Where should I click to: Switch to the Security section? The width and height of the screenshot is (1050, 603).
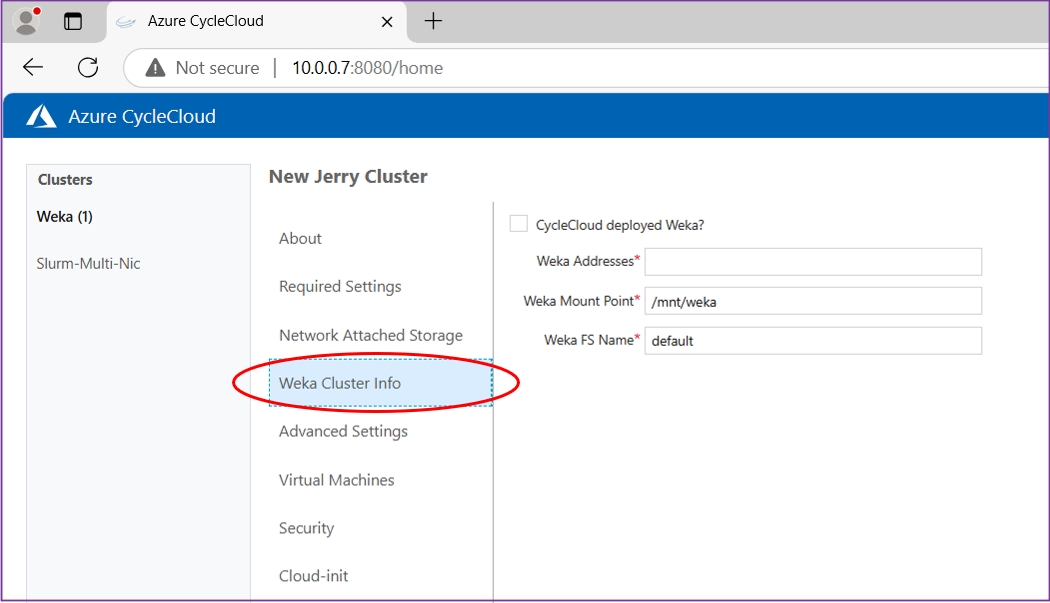[x=306, y=528]
